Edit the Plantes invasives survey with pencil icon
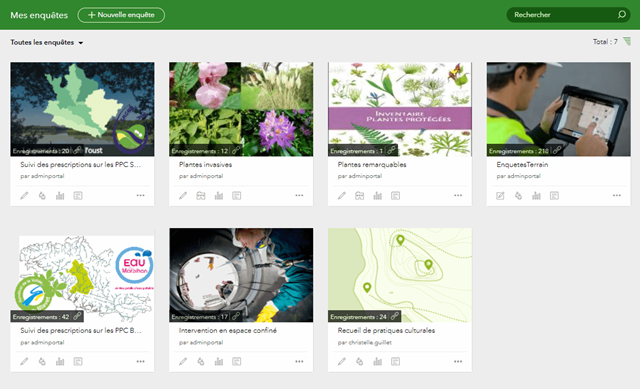The width and height of the screenshot is (640, 389). coord(183,196)
